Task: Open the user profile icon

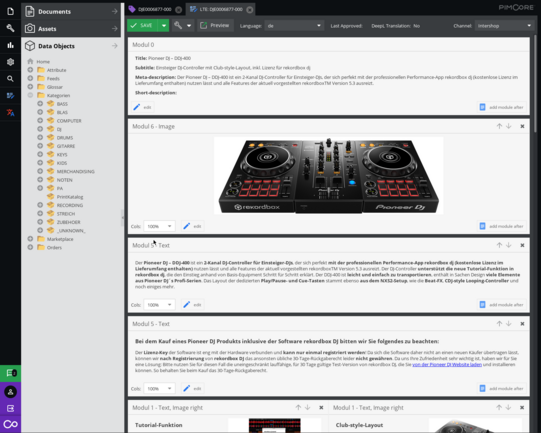Action: click(10, 392)
